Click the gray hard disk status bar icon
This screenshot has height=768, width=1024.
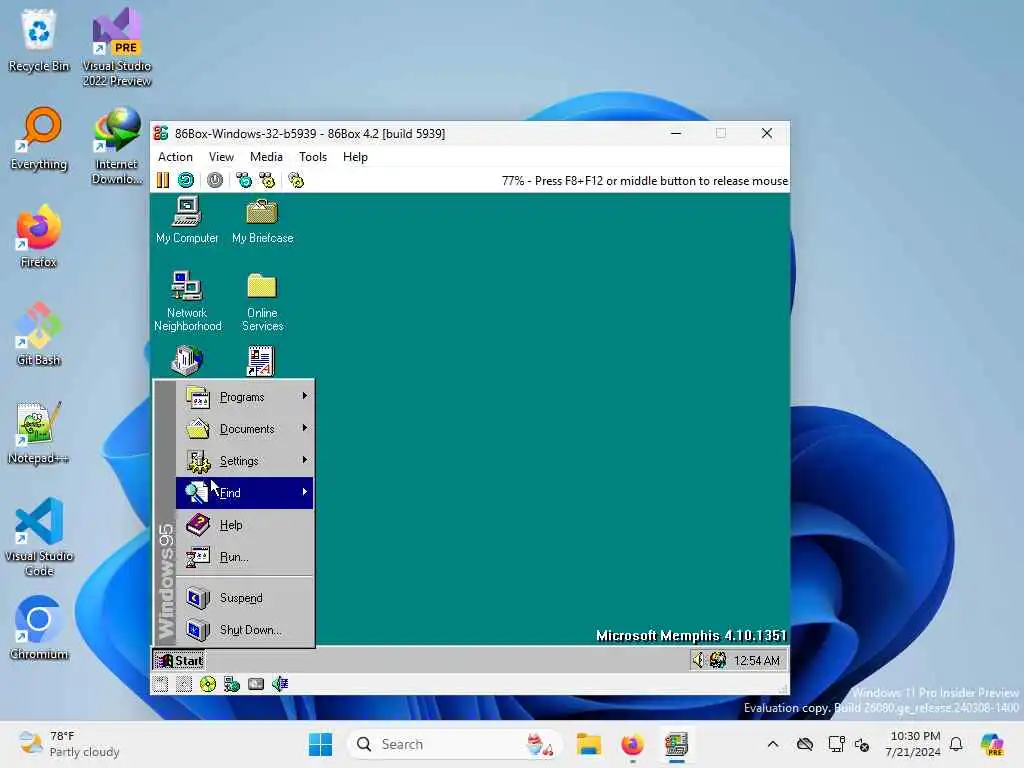pyautogui.click(x=256, y=684)
